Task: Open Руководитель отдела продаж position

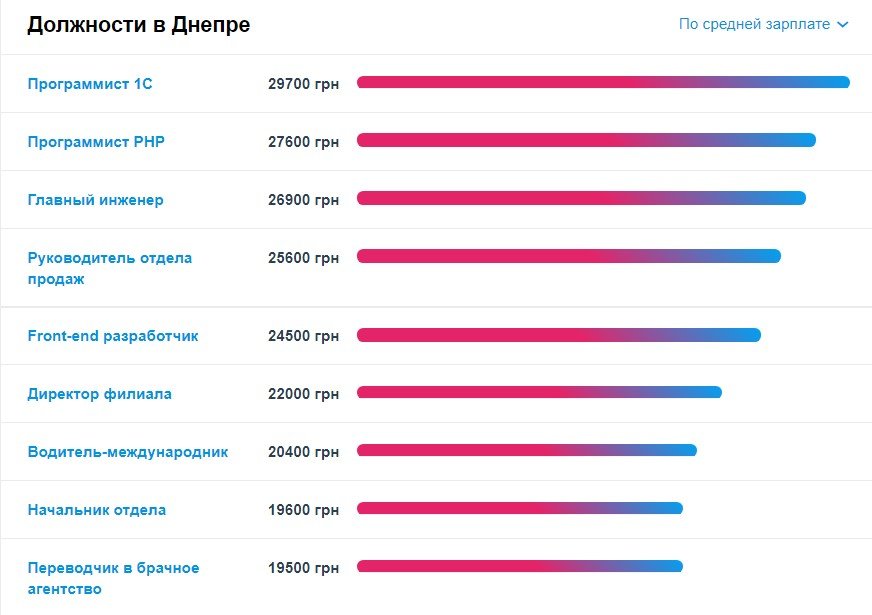Action: [109, 268]
